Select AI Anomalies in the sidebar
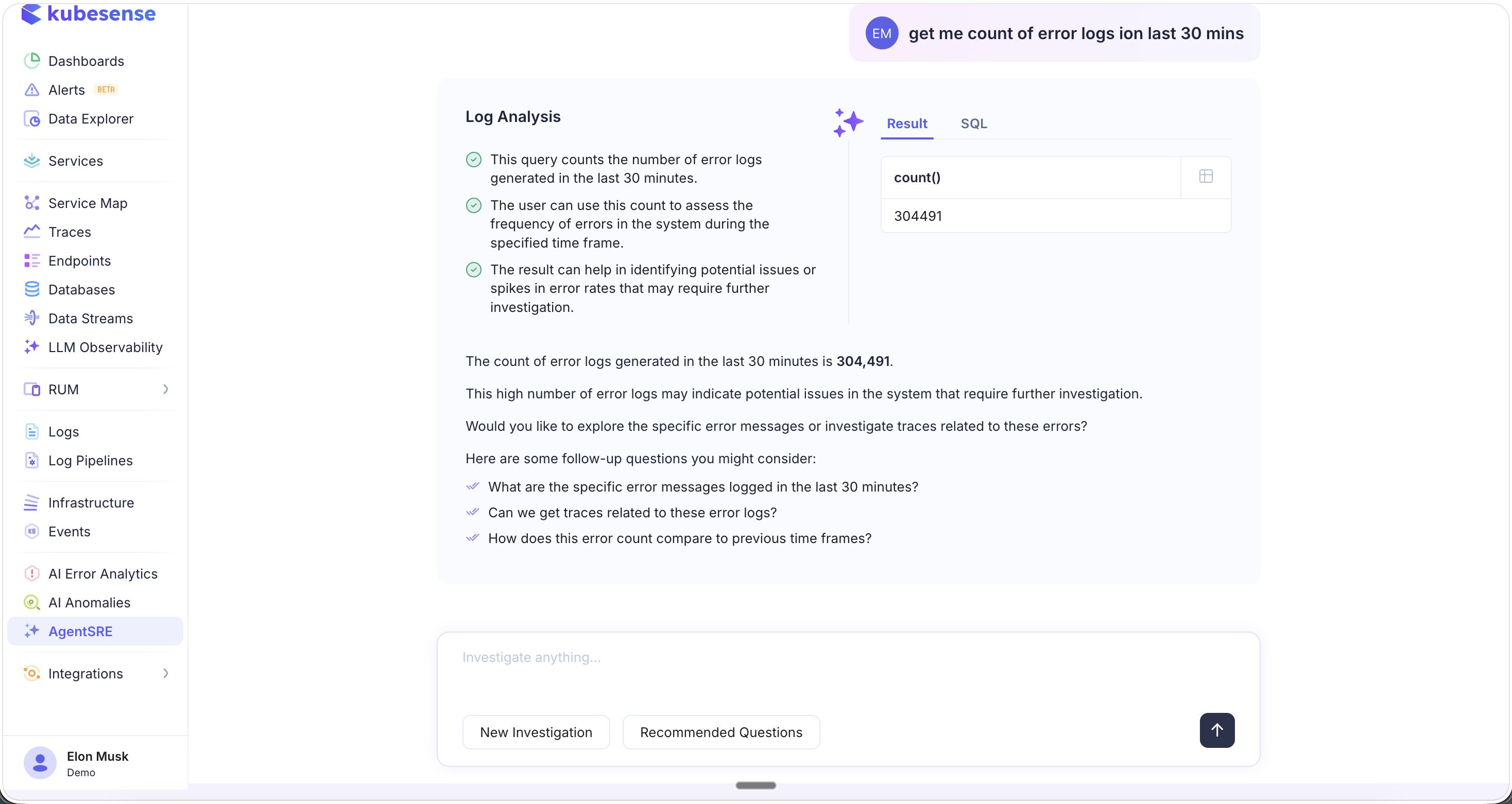Screen dimensions: 1512x804 pos(89,602)
